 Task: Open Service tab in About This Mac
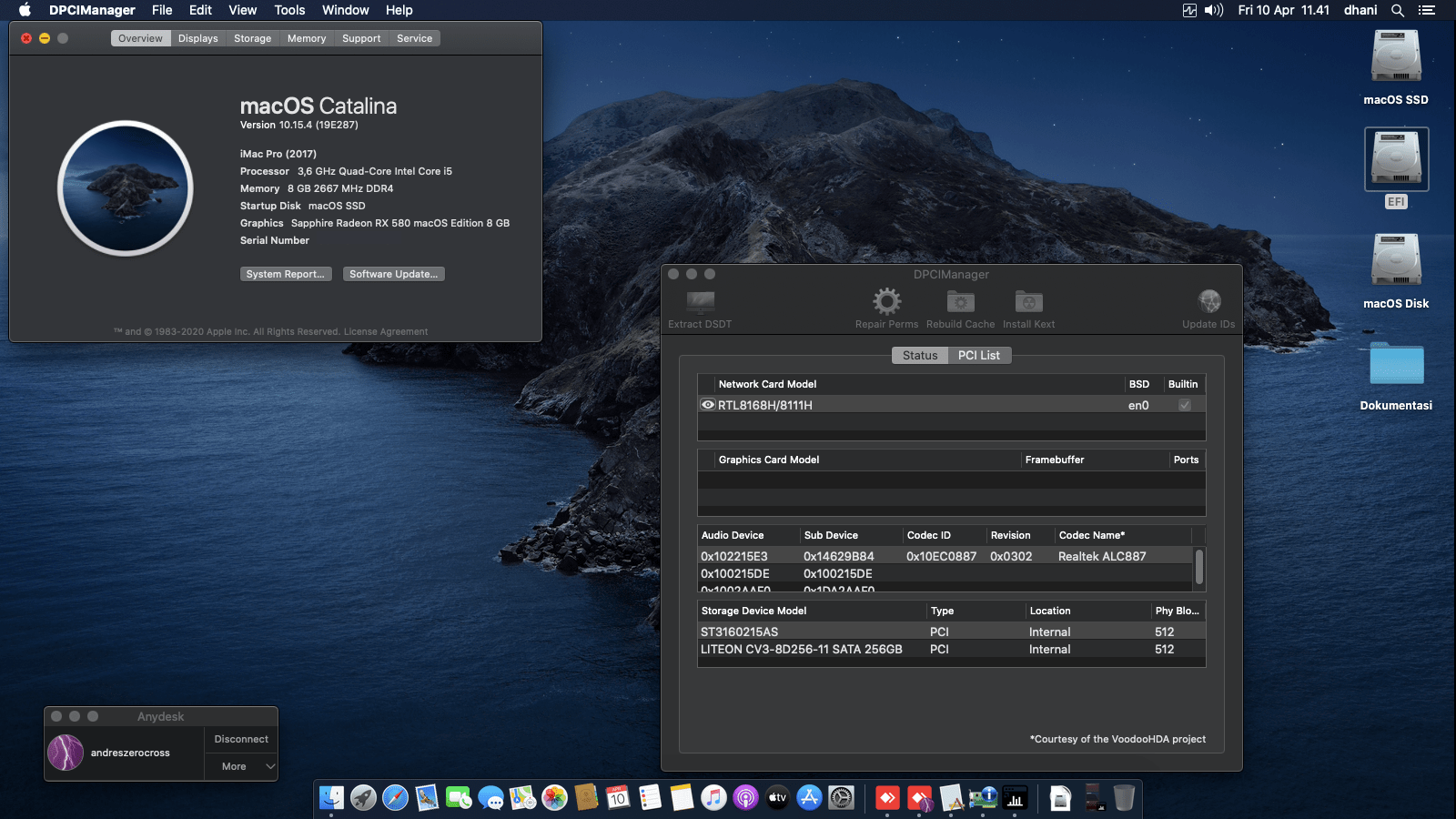[x=414, y=38]
